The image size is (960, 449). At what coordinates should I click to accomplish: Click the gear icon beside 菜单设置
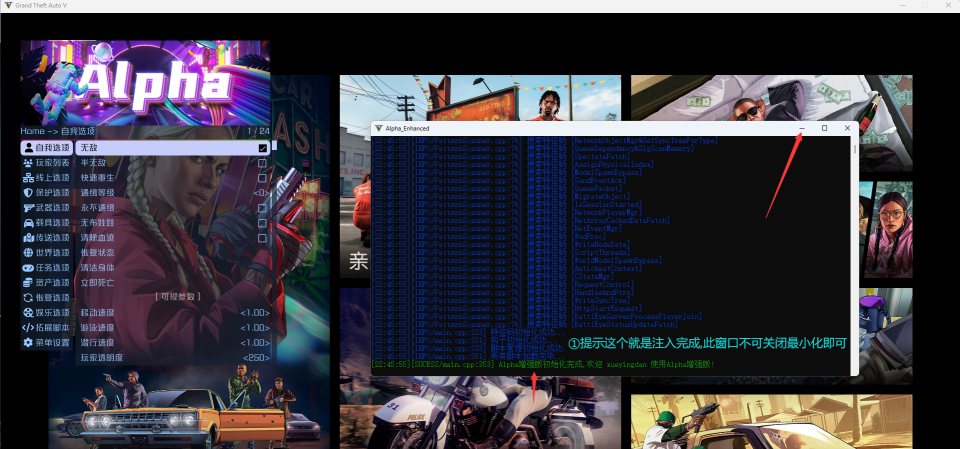(x=28, y=343)
